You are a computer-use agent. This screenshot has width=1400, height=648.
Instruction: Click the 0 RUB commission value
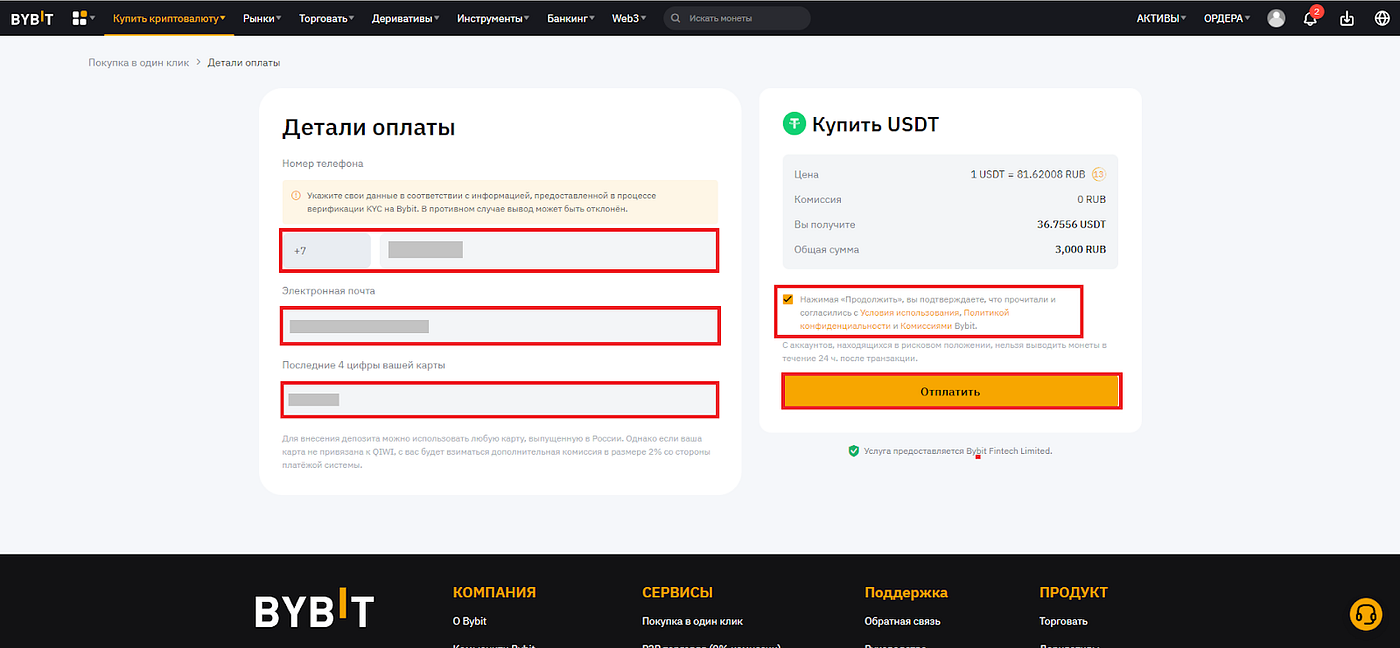(x=1091, y=199)
